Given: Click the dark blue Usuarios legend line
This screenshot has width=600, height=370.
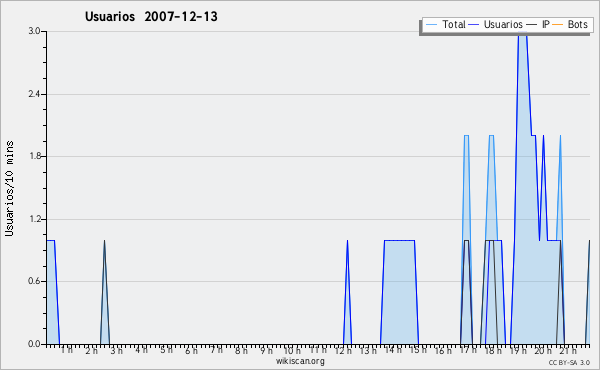Looking at the screenshot, I should [x=474, y=25].
